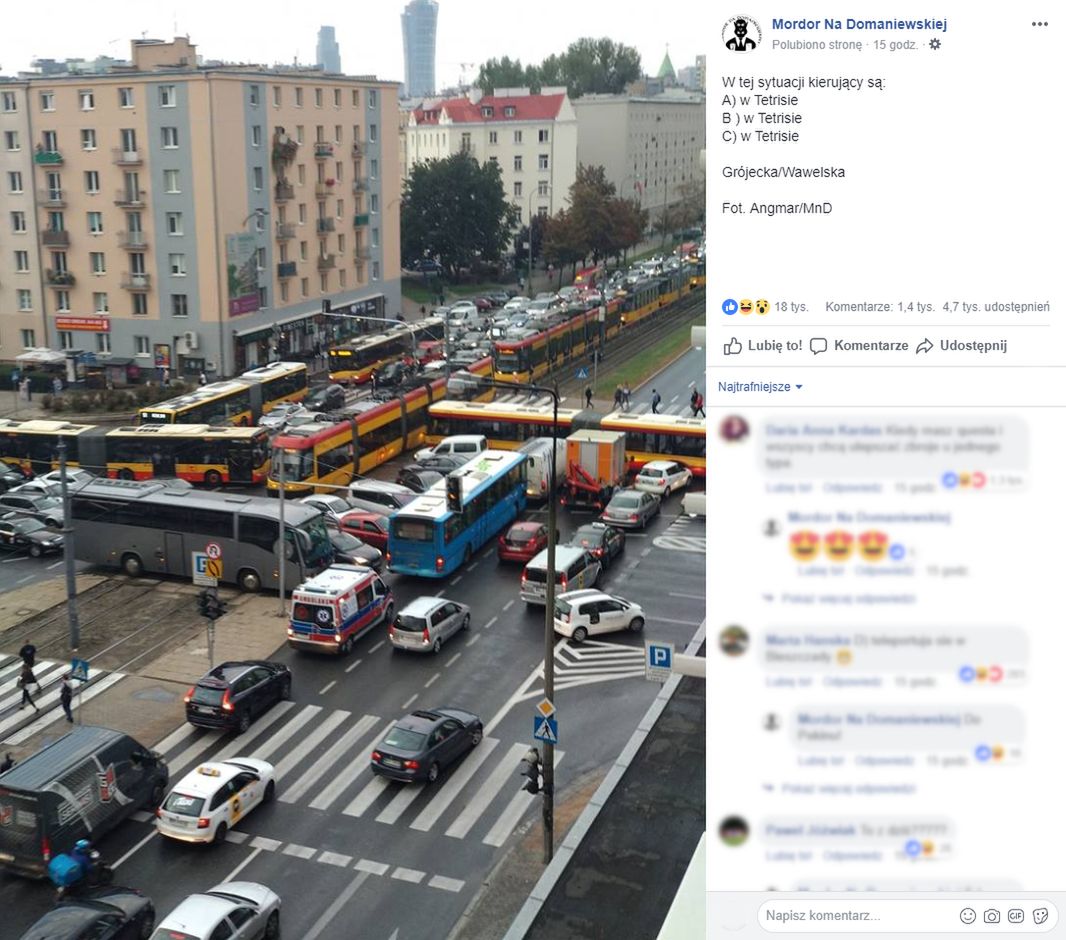Click the thumbs-up Lubię to! icon
1066x940 pixels.
[732, 346]
